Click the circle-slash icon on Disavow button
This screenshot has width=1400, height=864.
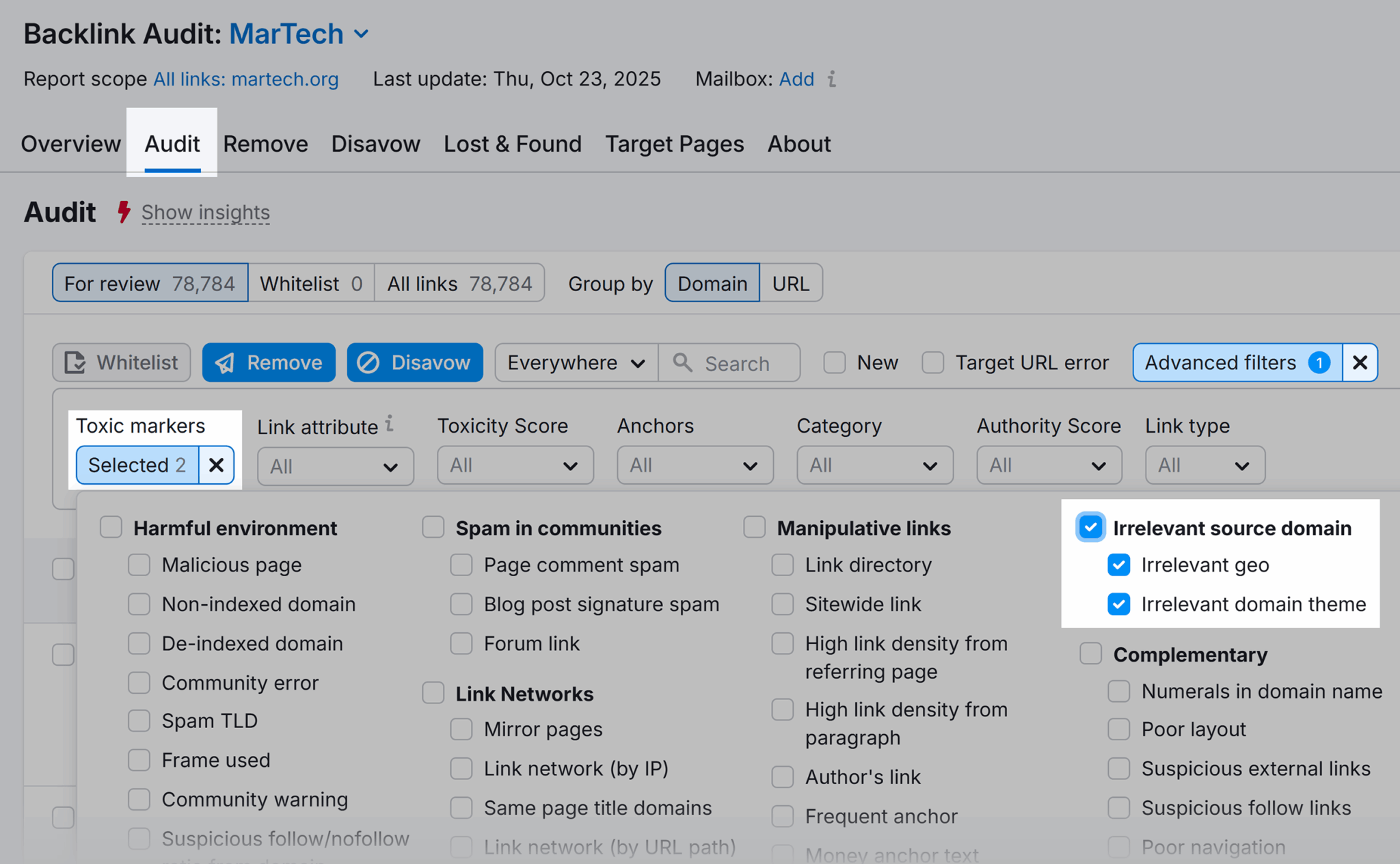click(369, 362)
